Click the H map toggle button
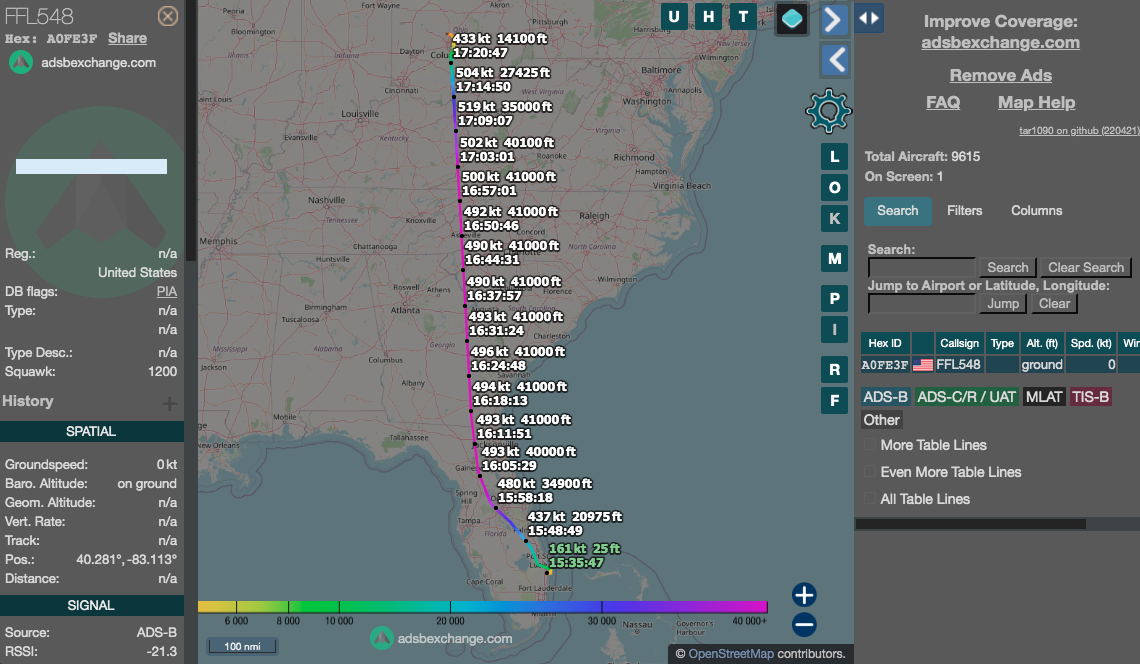The width and height of the screenshot is (1140, 664). 709,16
